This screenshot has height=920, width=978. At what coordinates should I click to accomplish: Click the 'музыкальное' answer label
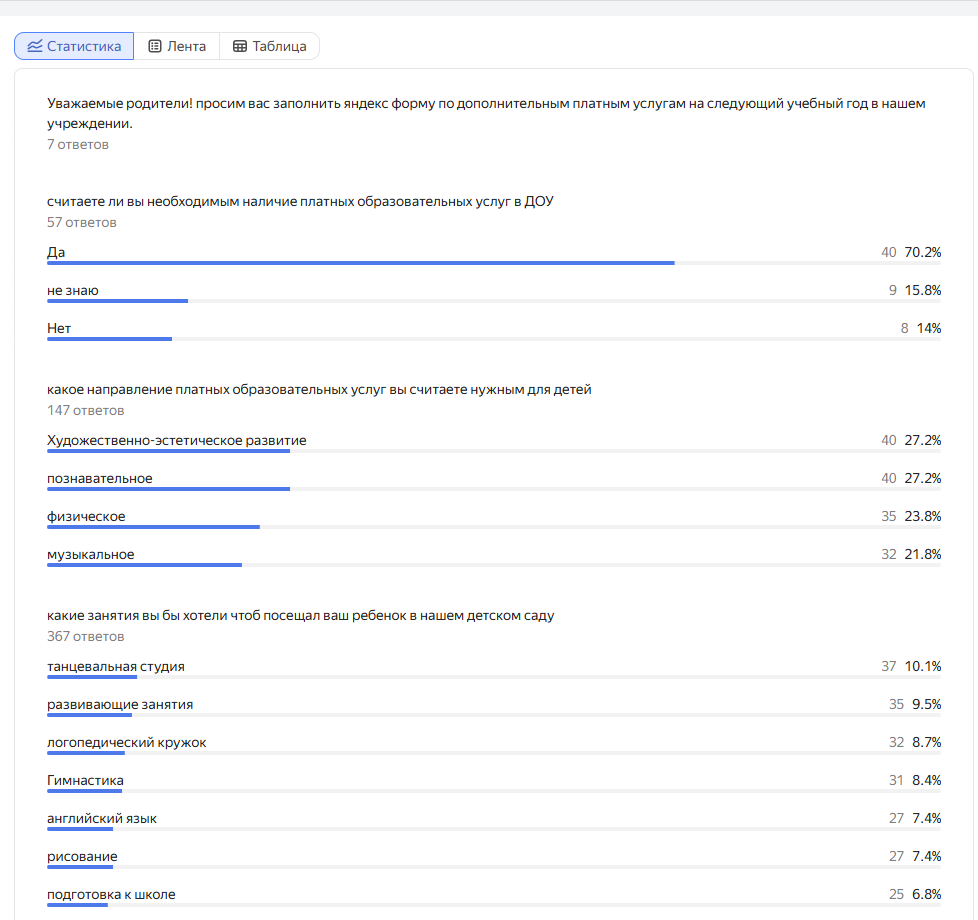90,554
